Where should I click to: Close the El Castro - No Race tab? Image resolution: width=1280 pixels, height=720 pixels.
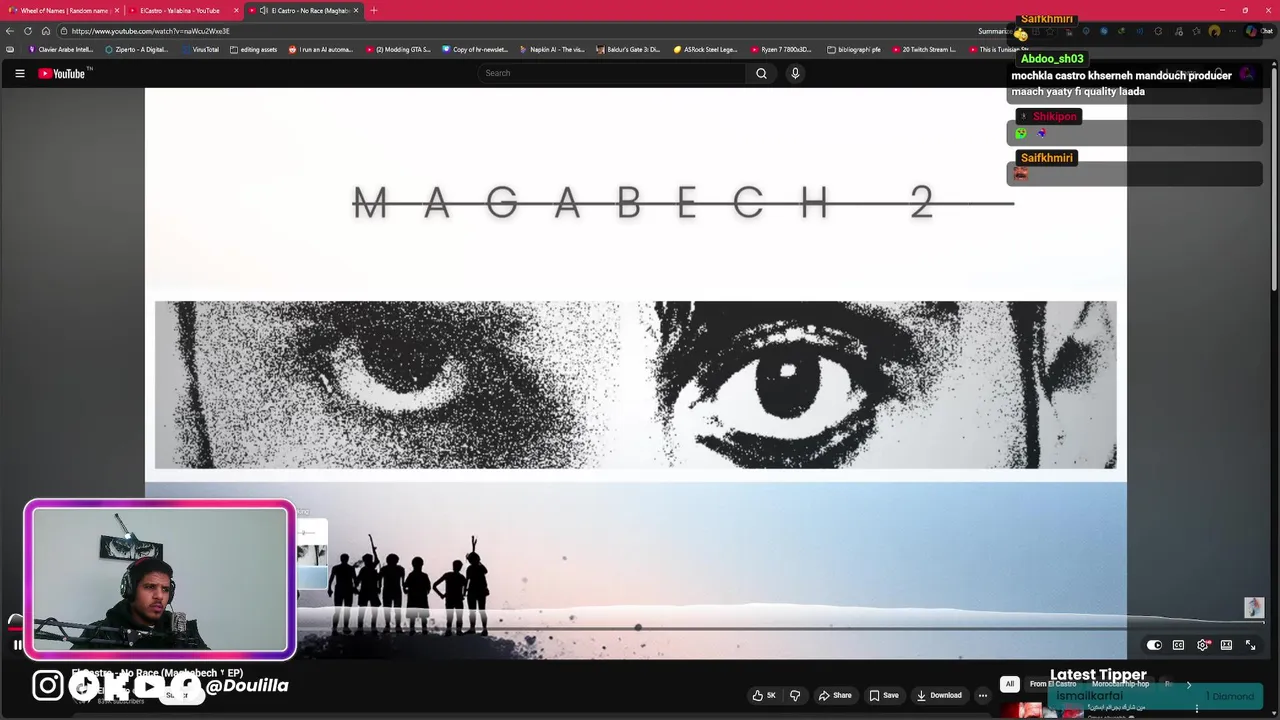click(x=356, y=10)
